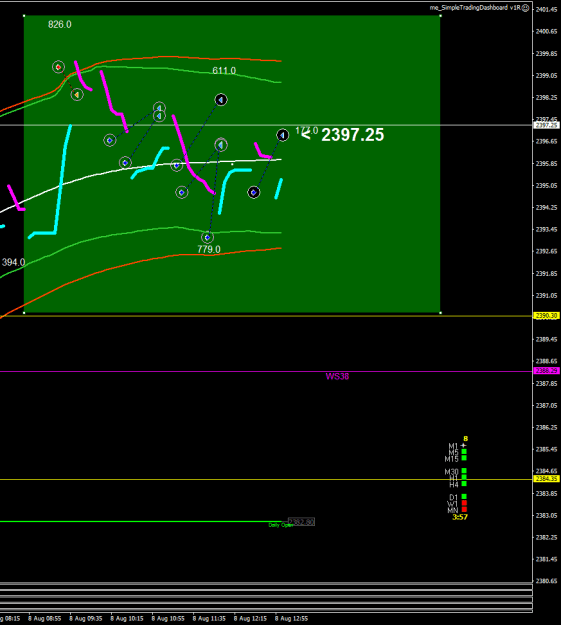561x625 pixels.
Task: Click the yellow 3:57 candle timer
Action: (x=460, y=517)
